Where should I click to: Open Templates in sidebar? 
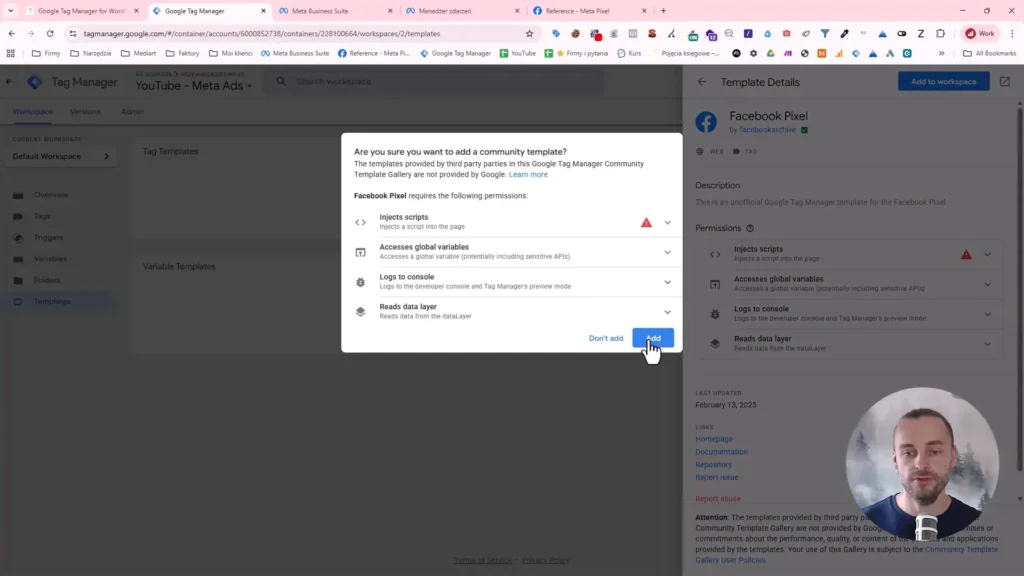pos(52,302)
